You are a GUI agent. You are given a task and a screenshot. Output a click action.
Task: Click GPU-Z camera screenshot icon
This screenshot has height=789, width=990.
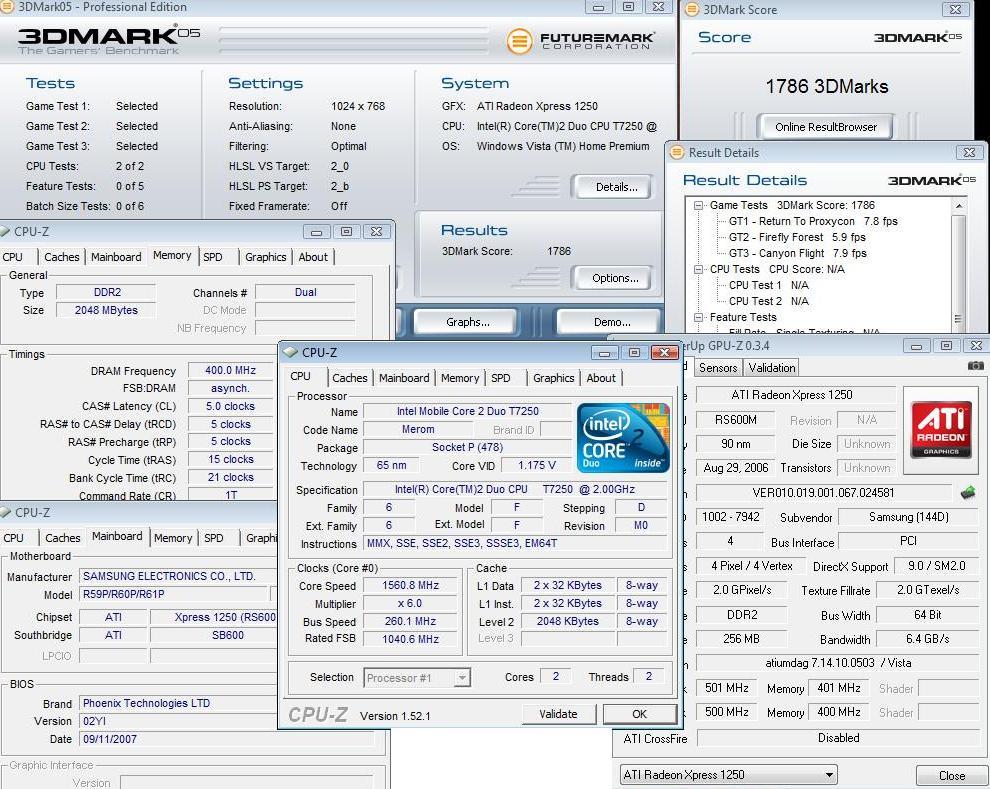[x=975, y=365]
